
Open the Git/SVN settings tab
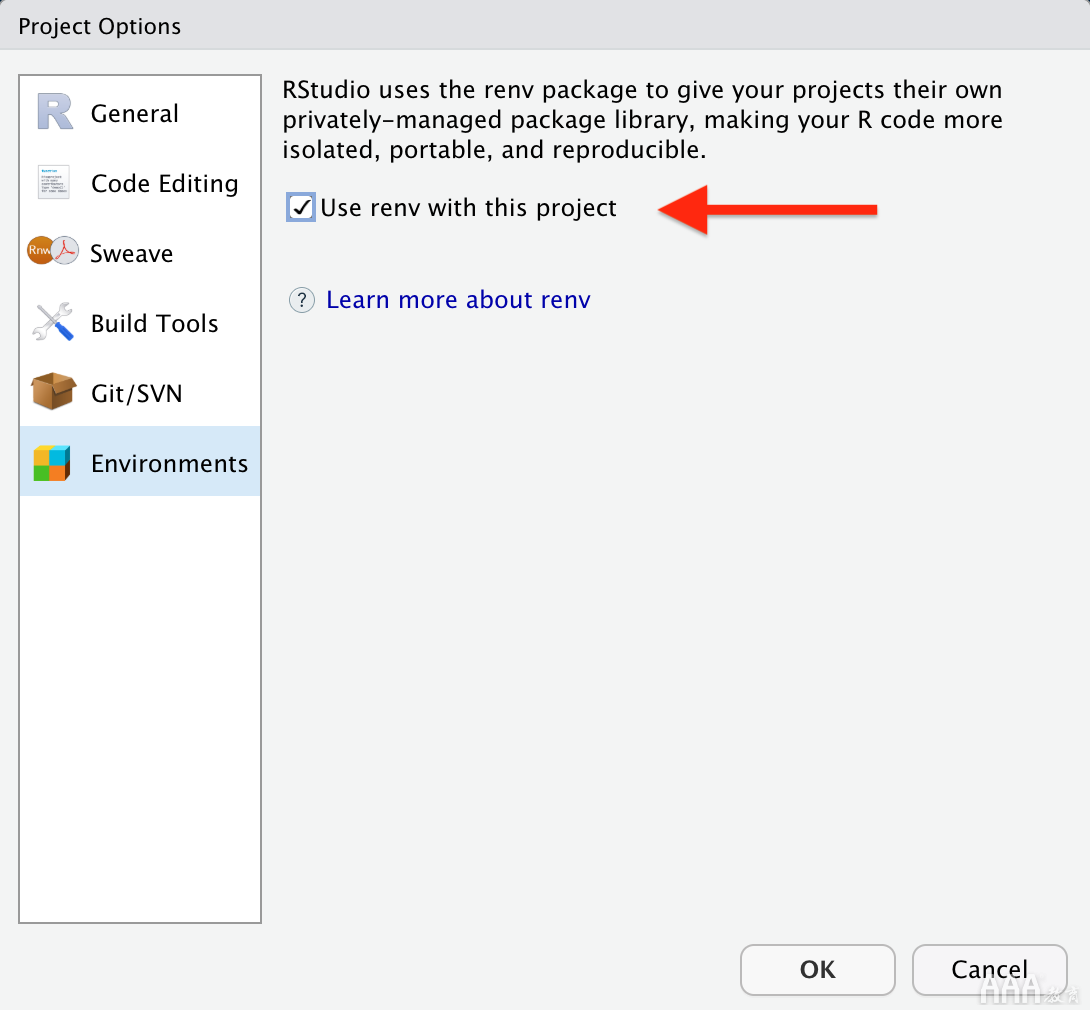[x=137, y=394]
